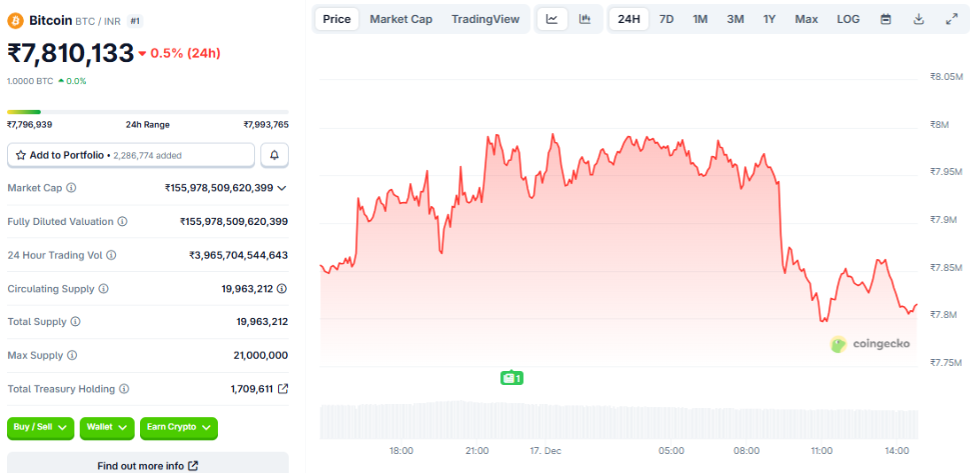This screenshot has height=473, width=970.
Task: Open Fully Diluted Valuation info icon
Action: 122,221
